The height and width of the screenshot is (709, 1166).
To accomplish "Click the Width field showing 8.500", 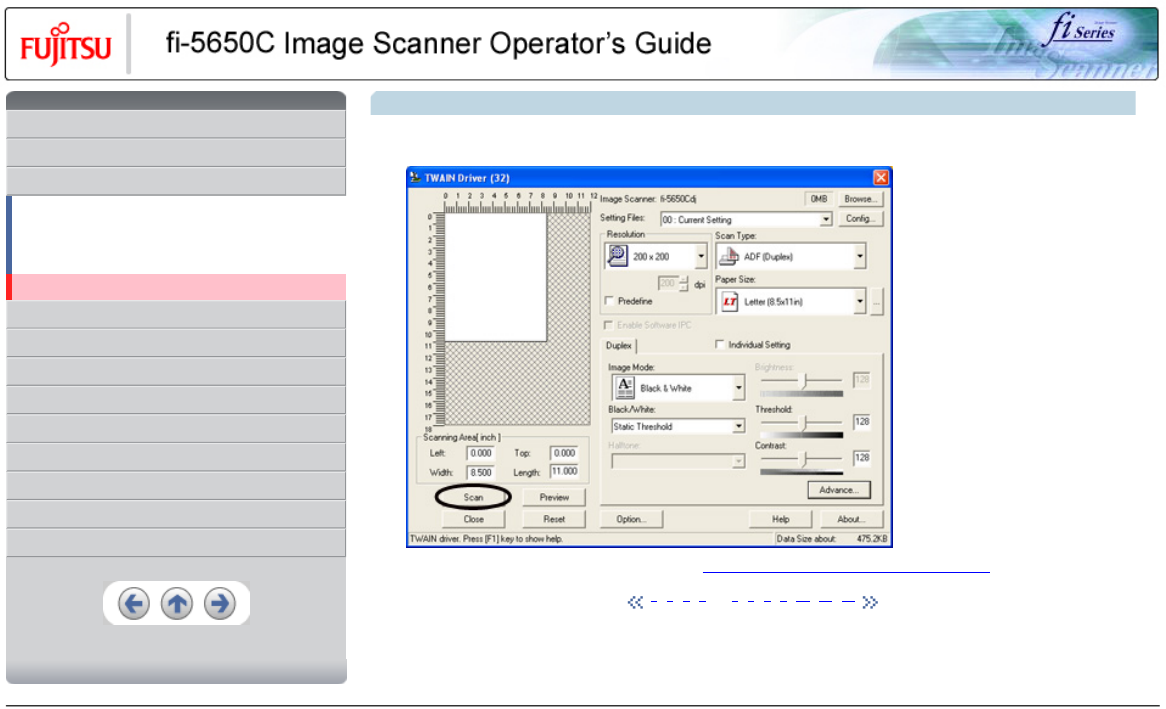I will [x=480, y=472].
